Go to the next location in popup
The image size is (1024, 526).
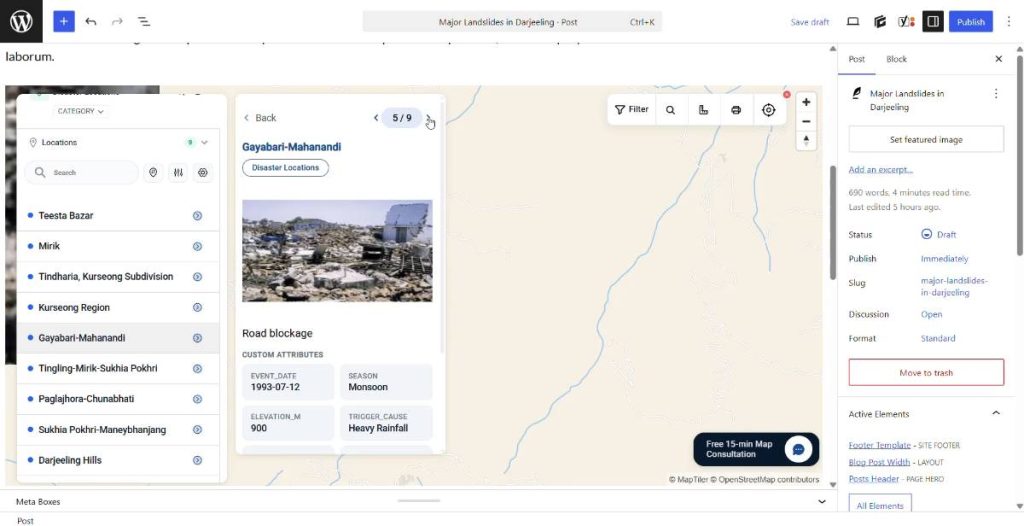(428, 118)
